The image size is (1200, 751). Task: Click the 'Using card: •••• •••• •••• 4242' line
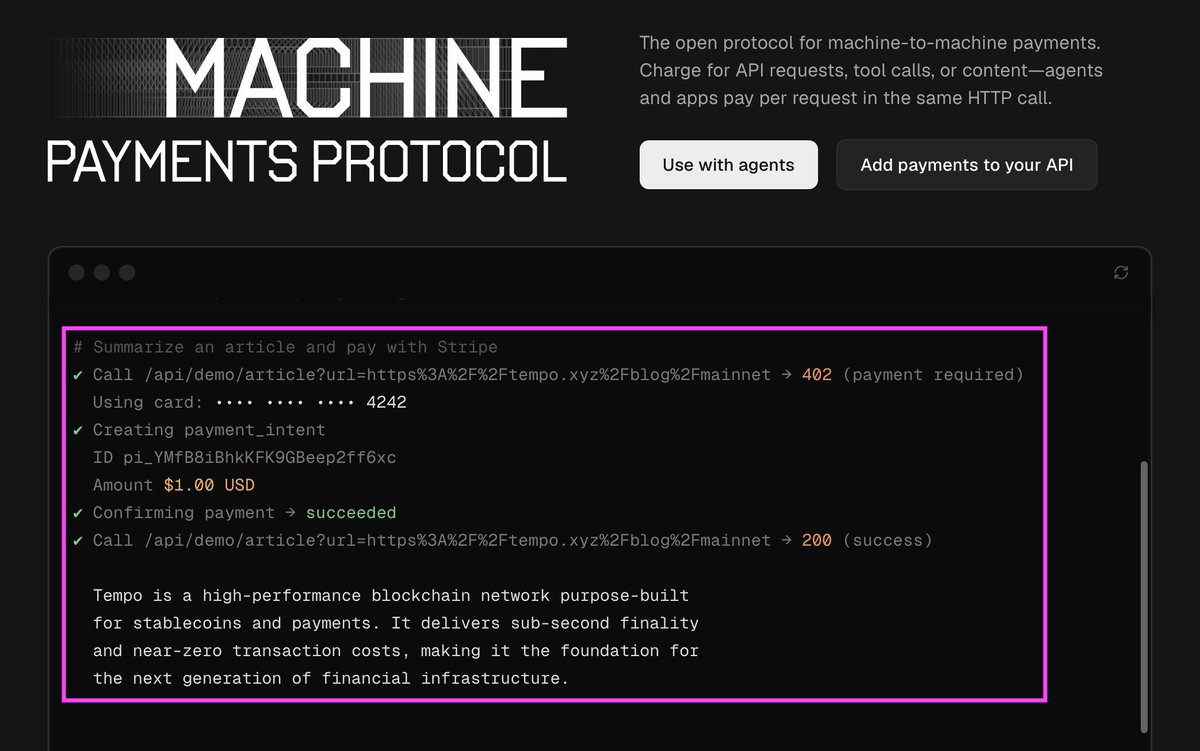[250, 402]
